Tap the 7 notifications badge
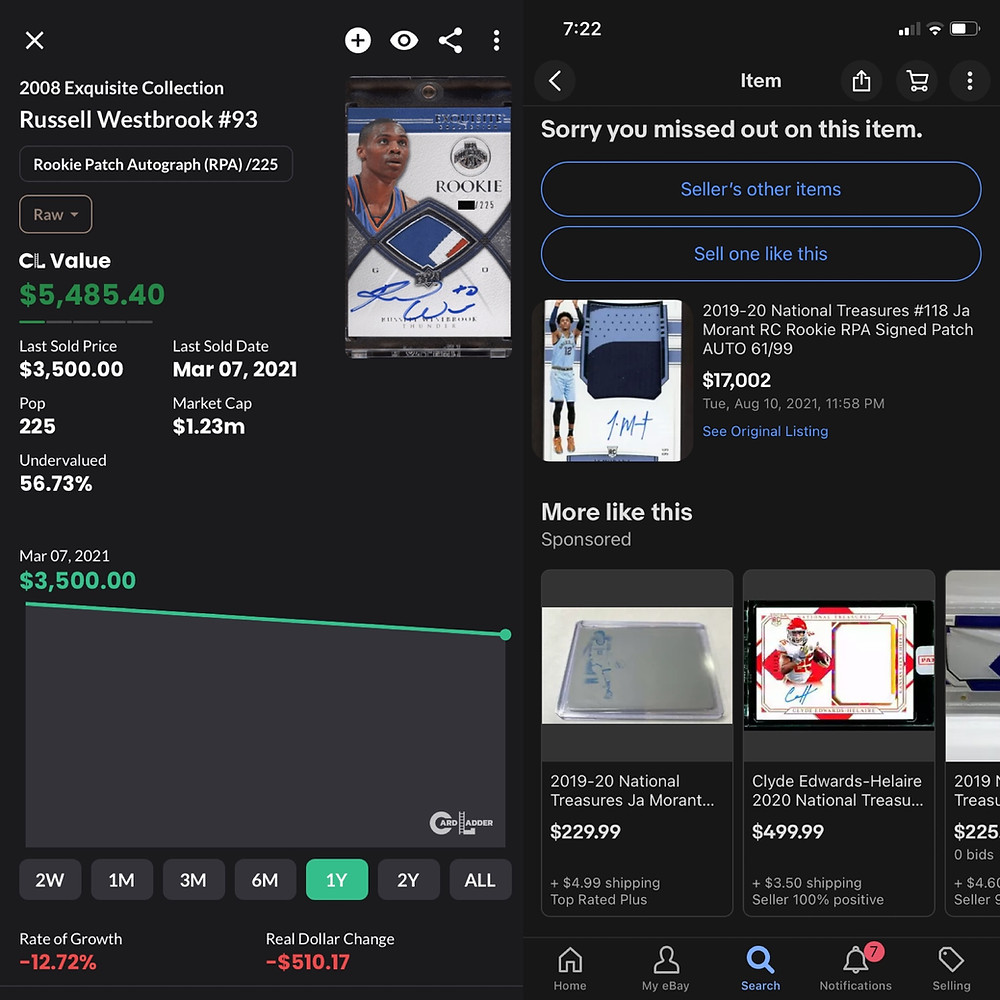 click(x=874, y=952)
